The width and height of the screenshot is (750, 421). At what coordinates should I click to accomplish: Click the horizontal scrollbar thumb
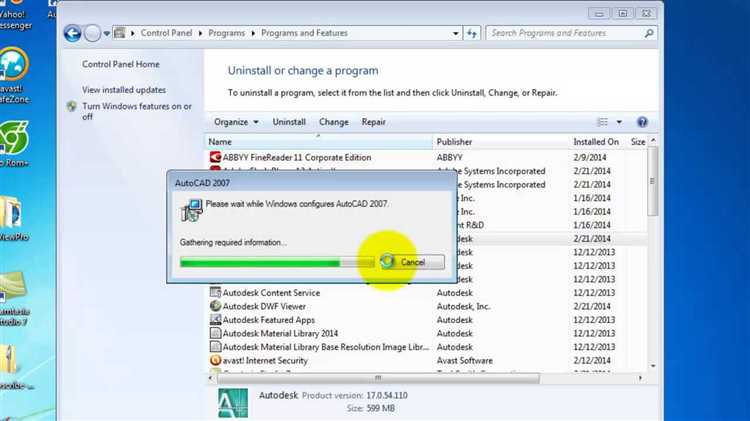pyautogui.click(x=378, y=378)
